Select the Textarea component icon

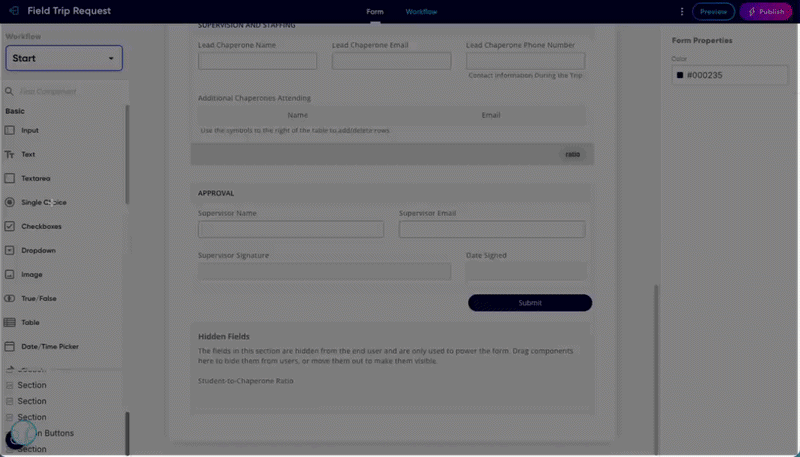click(10, 178)
